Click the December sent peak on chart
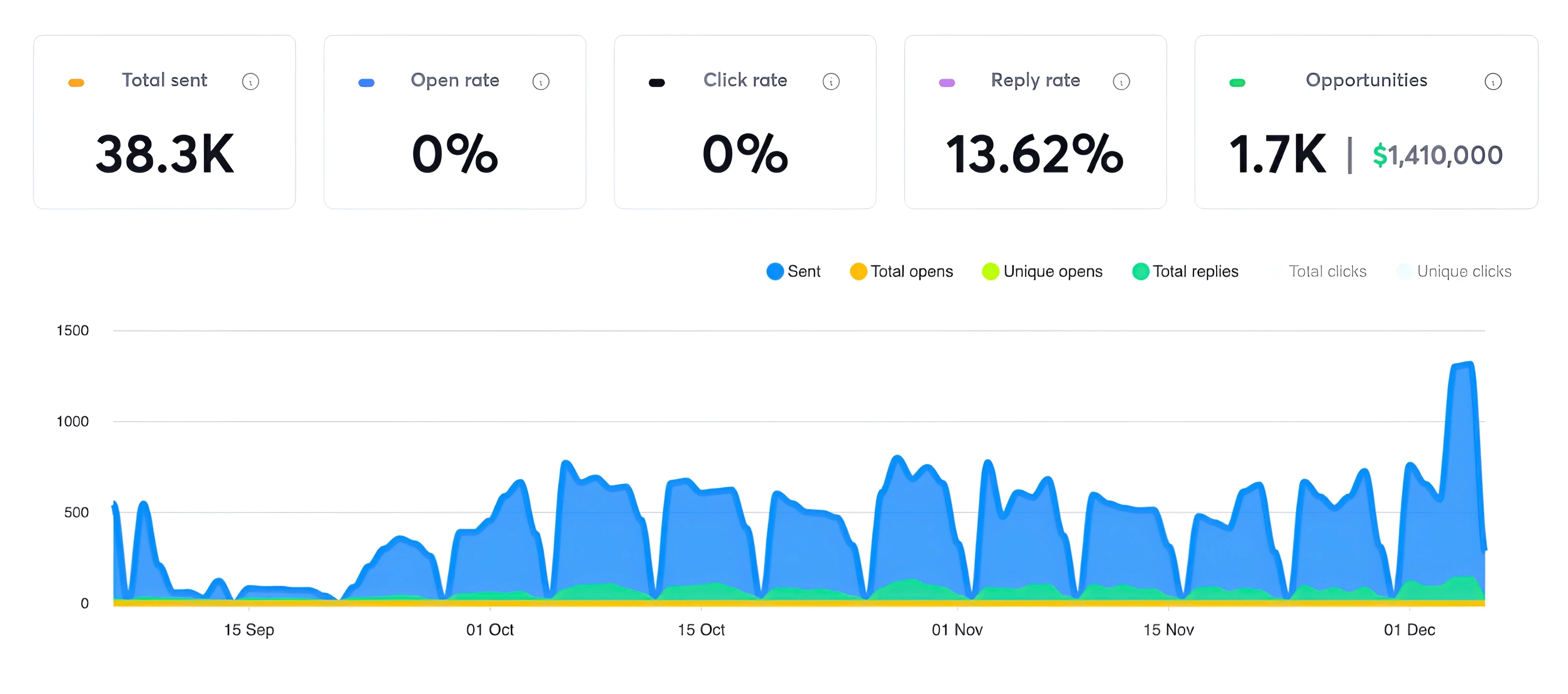This screenshot has height=694, width=1568. coord(1463,366)
